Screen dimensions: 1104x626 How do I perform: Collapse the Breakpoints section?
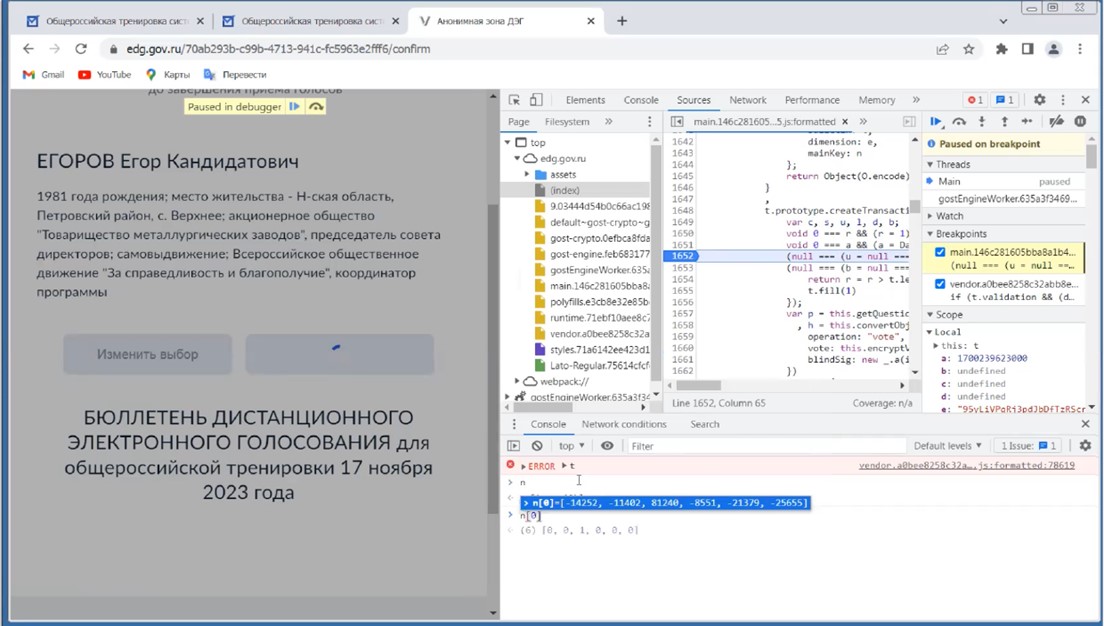click(x=929, y=234)
